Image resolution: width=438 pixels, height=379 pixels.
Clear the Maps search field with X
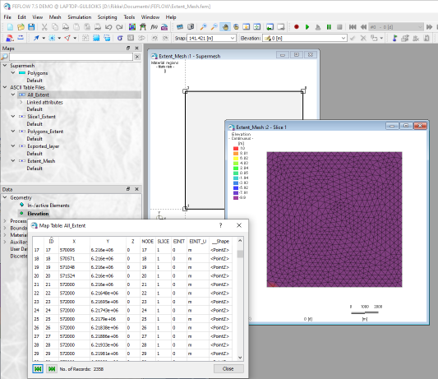point(137,57)
